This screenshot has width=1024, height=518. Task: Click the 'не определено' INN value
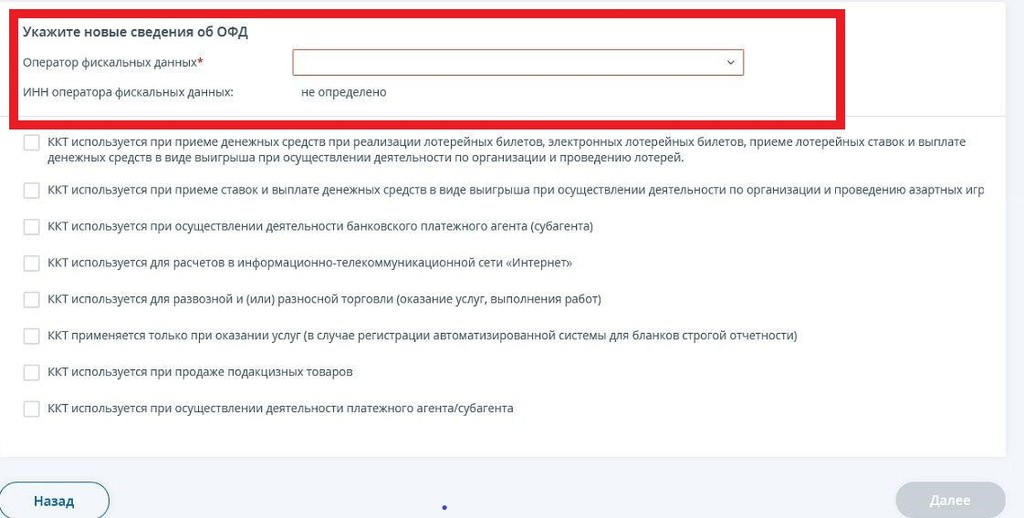pos(343,92)
